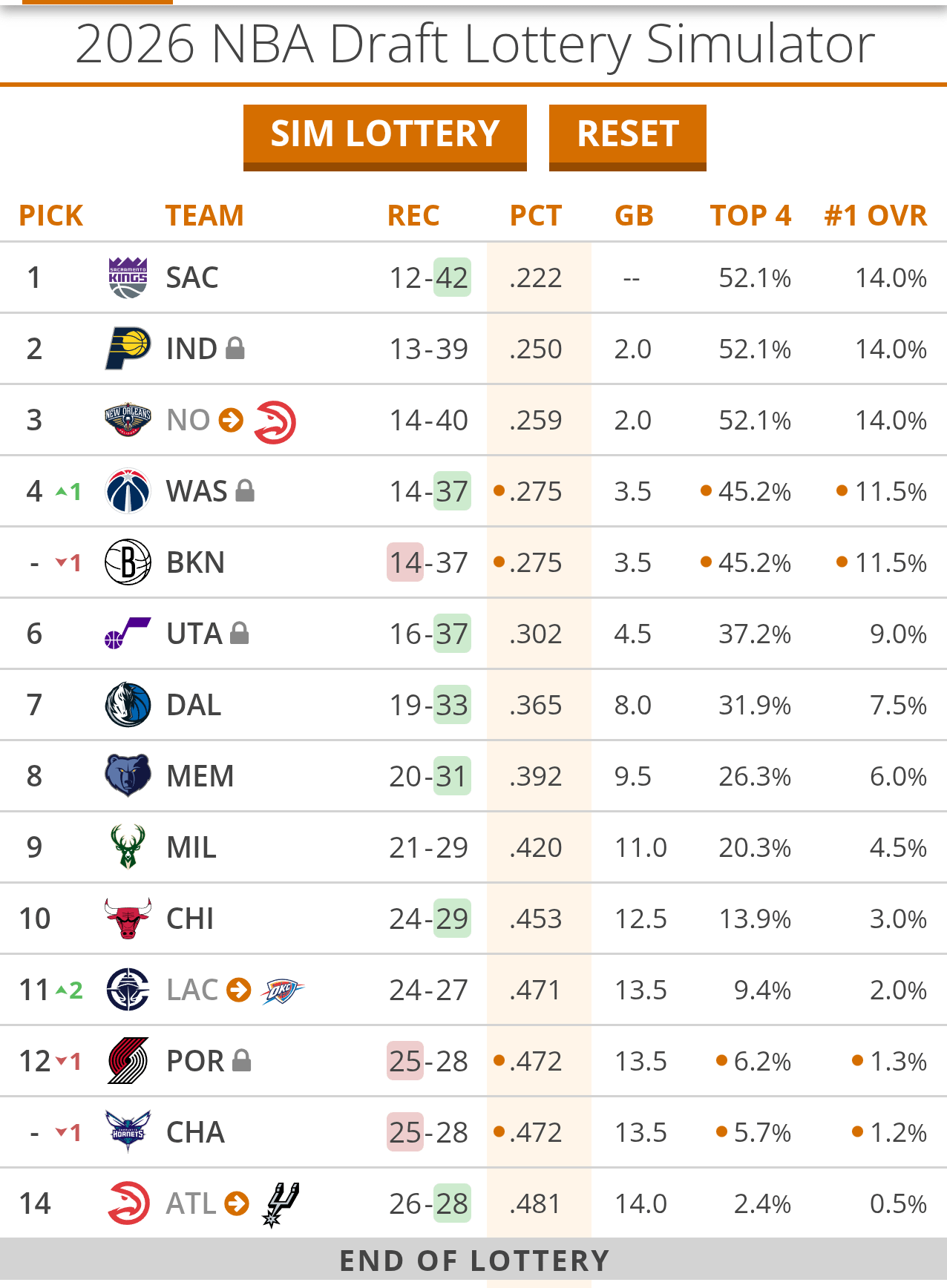Sort by the TOP 4 column header

coord(750,216)
